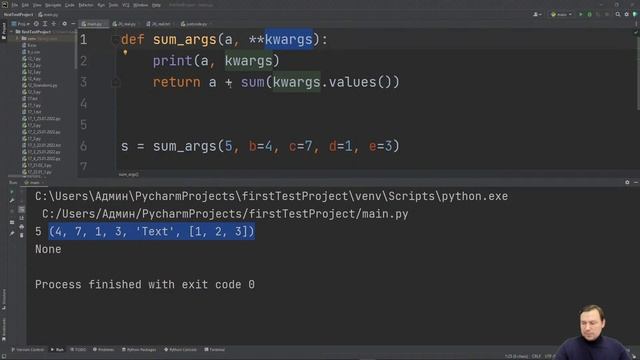Open the Help menu
The height and width of the screenshot is (360, 640).
click(156, 5)
